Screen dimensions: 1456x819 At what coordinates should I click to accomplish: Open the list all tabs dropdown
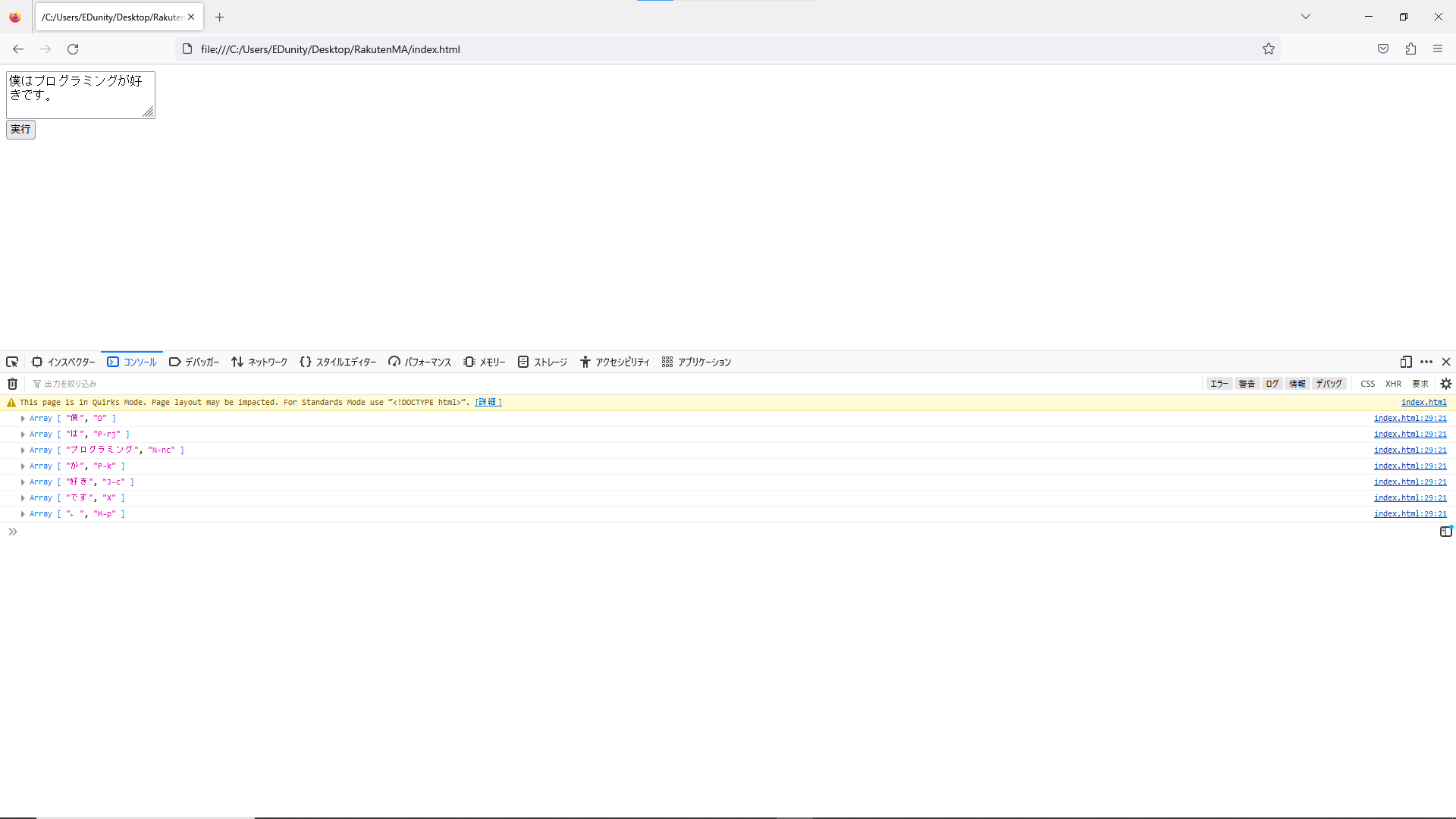click(x=1306, y=16)
